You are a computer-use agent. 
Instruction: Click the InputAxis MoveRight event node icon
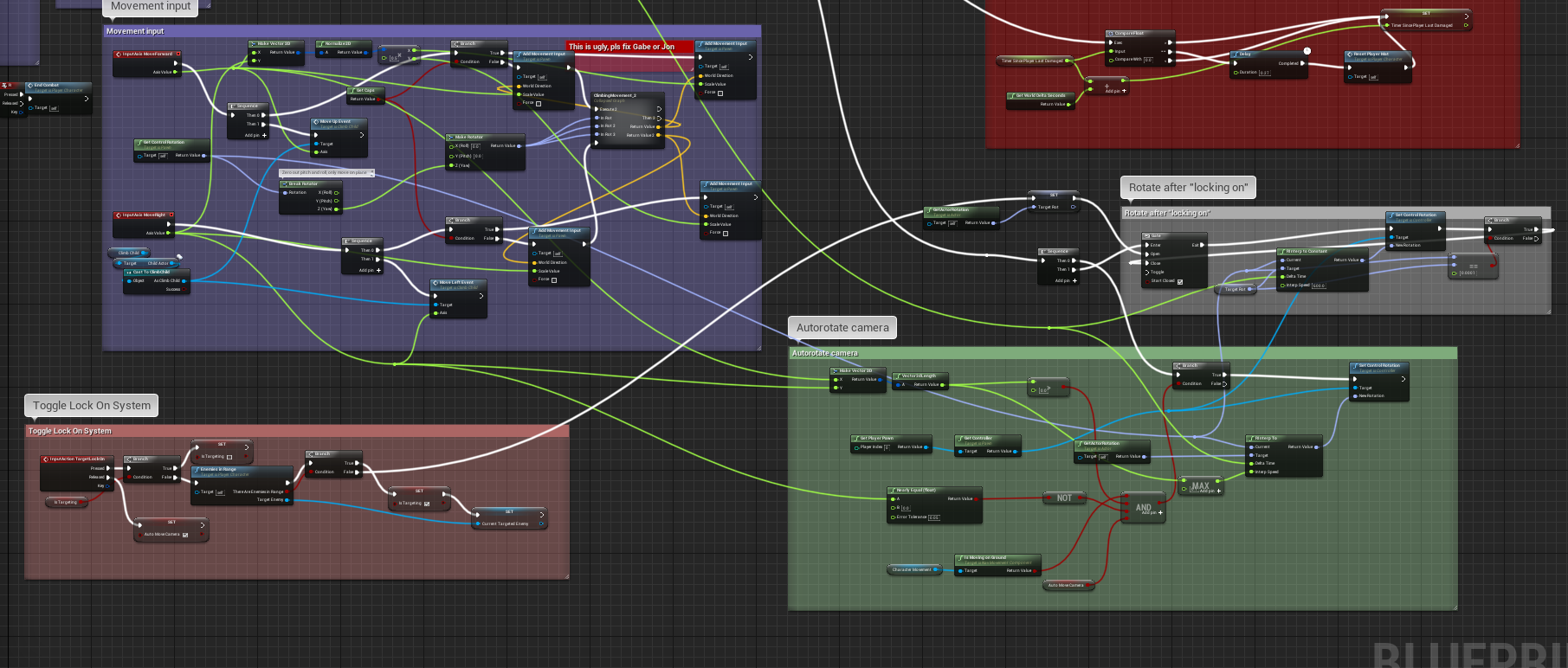119,215
